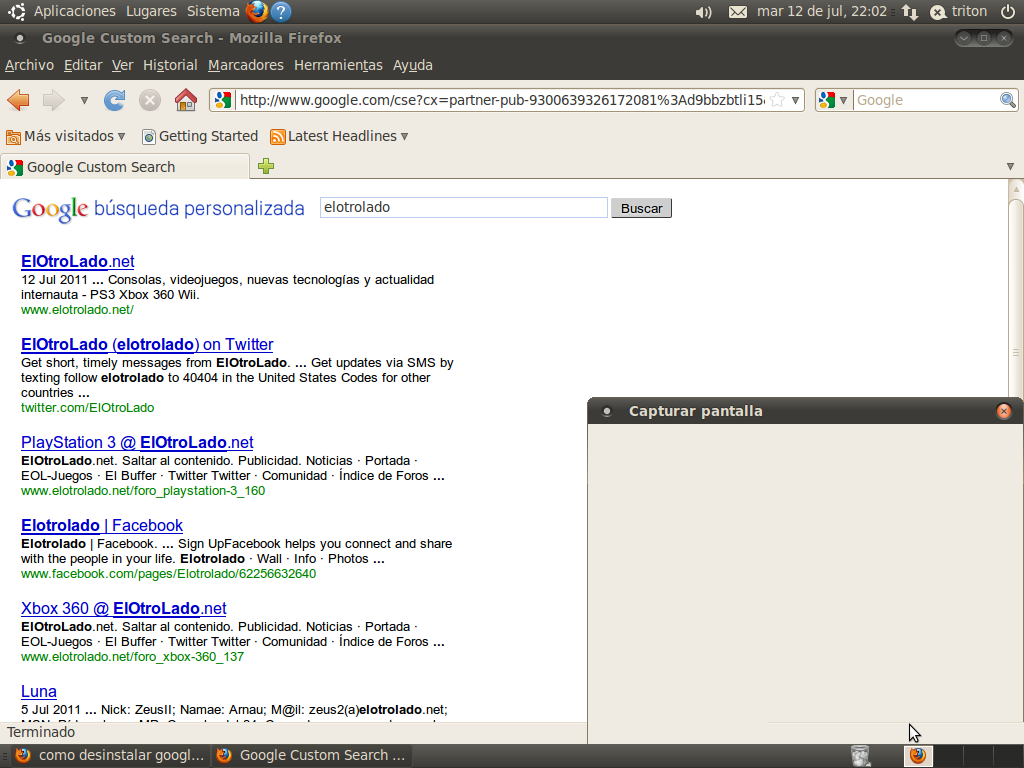Open the mail indicator envelope icon
This screenshot has width=1024, height=768.
click(738, 12)
